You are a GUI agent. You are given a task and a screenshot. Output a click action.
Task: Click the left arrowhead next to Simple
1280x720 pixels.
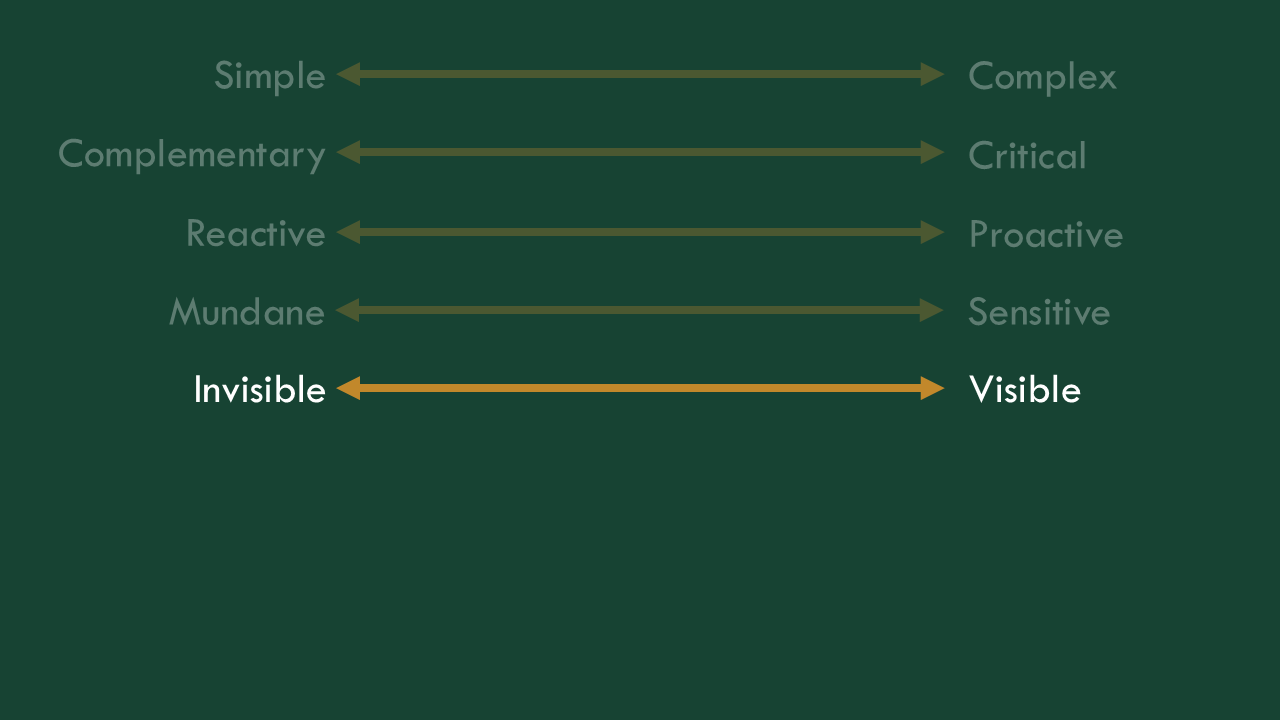pyautogui.click(x=348, y=74)
